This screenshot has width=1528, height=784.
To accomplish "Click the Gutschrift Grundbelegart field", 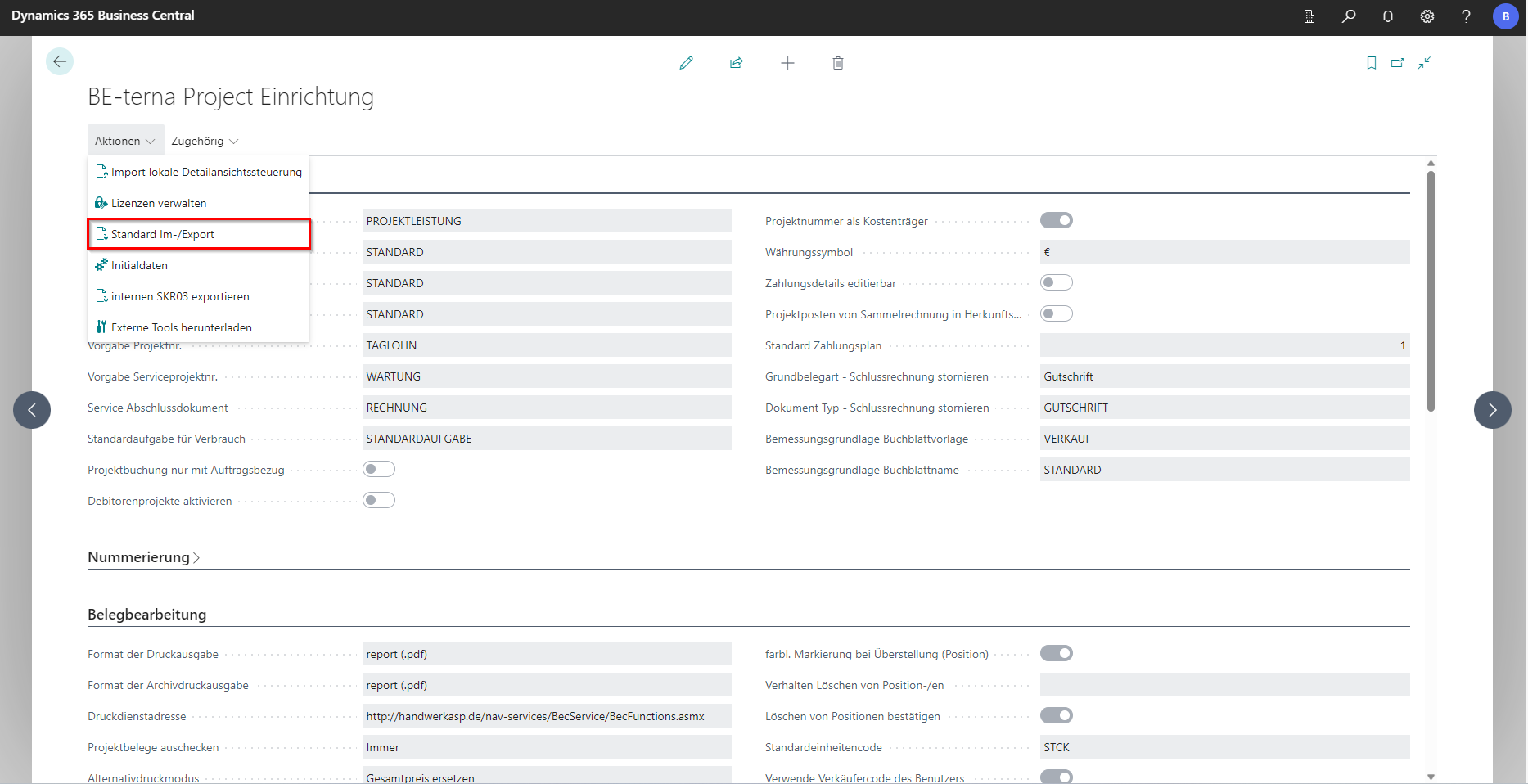I will coord(1224,376).
